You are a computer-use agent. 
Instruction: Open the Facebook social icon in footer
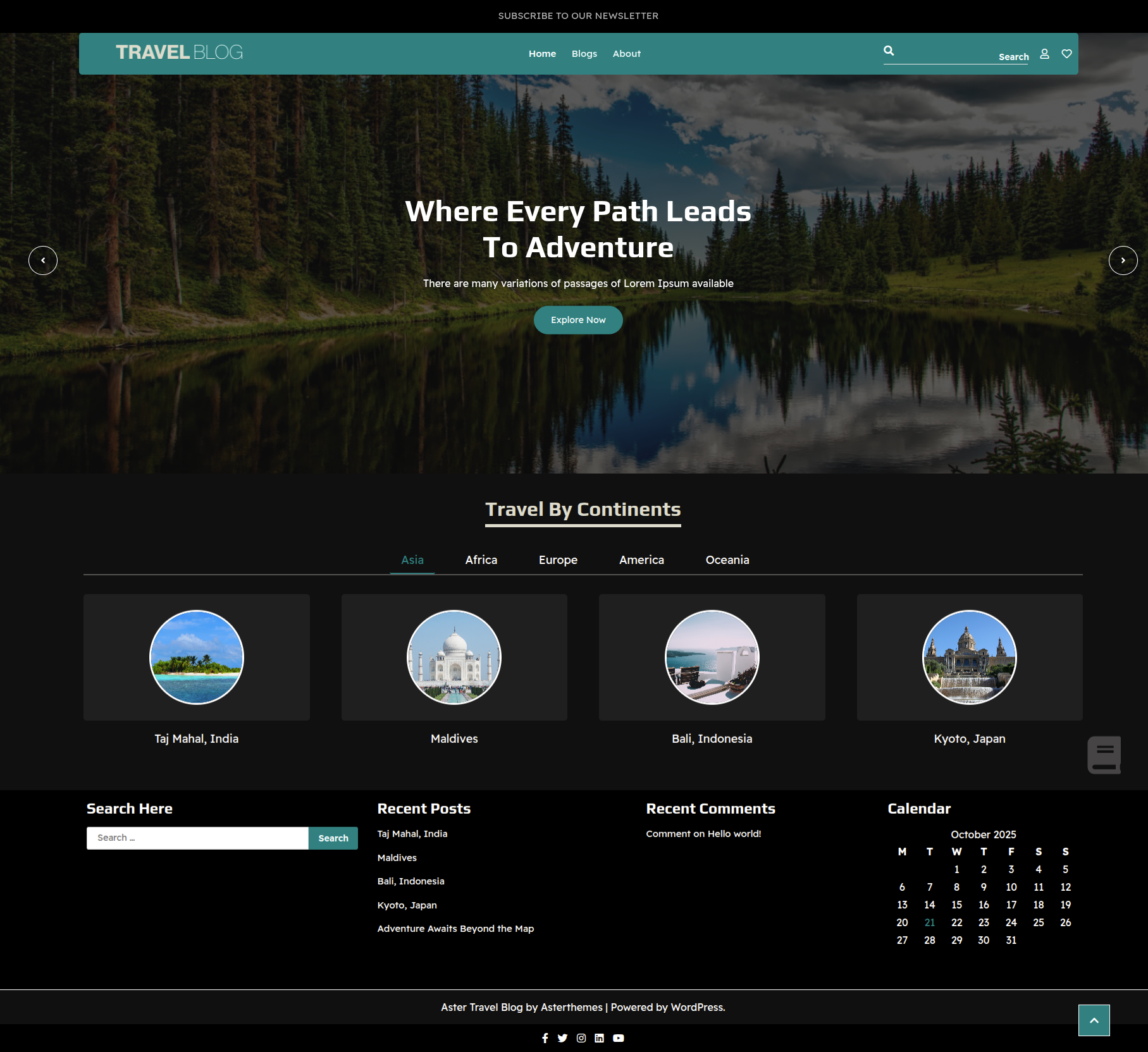click(545, 1038)
